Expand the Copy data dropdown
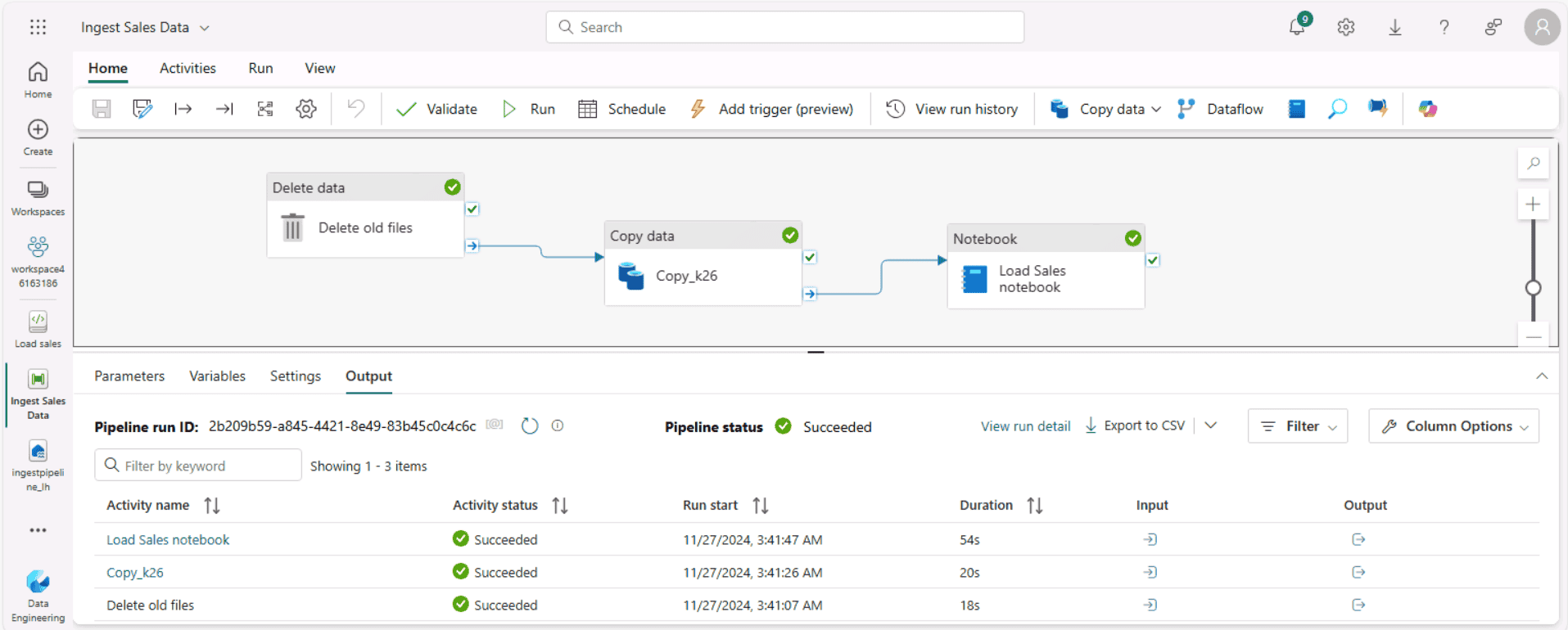This screenshot has height=630, width=1568. click(1155, 109)
